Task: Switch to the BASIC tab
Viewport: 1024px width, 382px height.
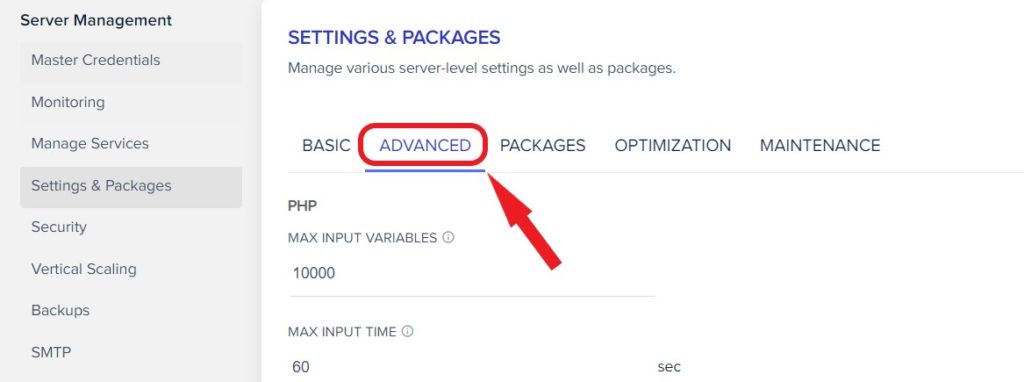Action: pyautogui.click(x=326, y=145)
